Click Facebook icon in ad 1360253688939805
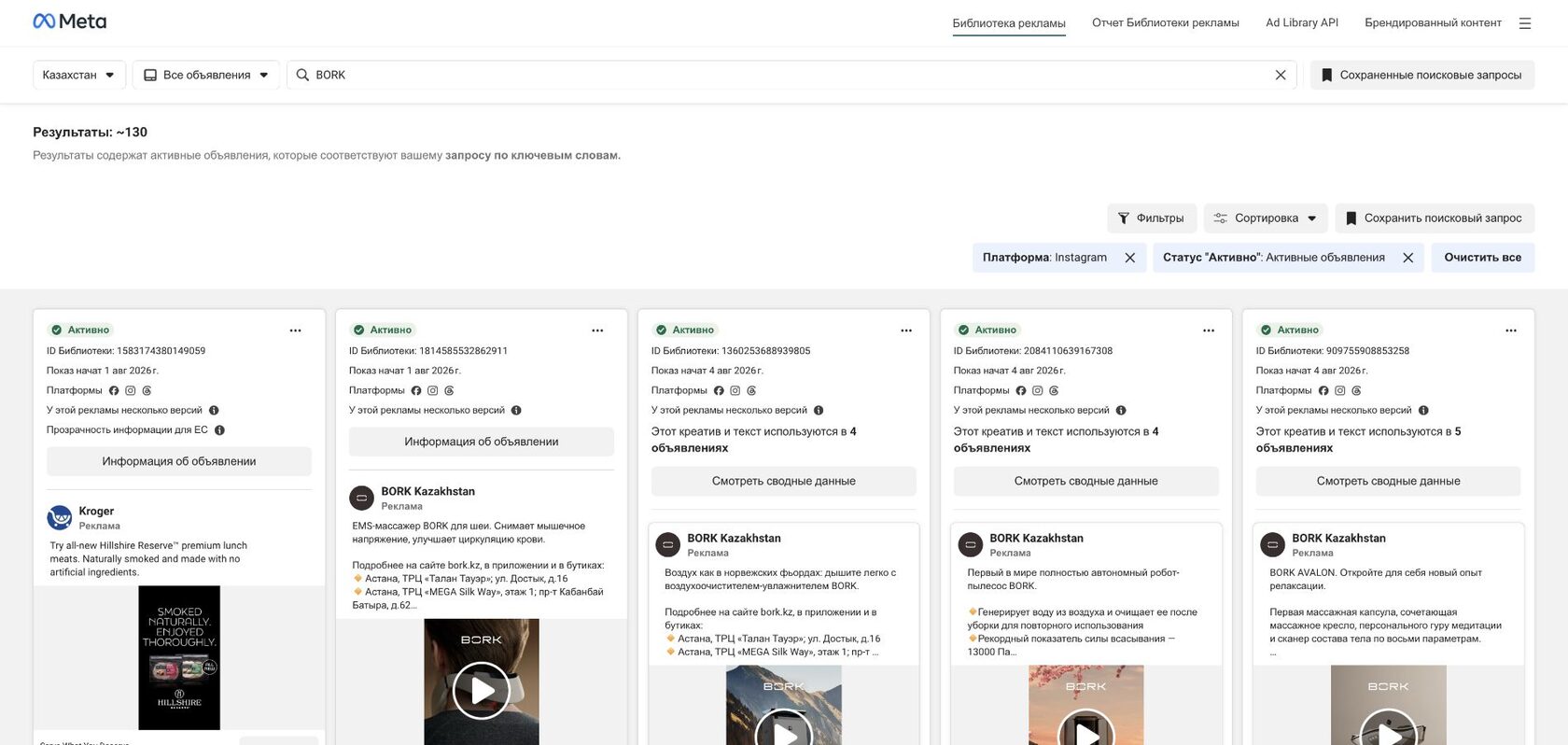The height and width of the screenshot is (745, 1568). pos(719,390)
